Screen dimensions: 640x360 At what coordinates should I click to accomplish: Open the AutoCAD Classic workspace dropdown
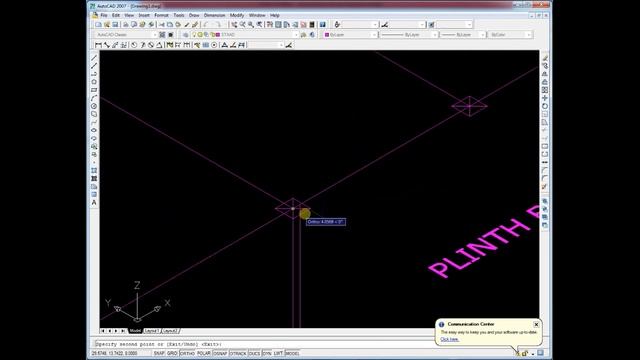(126, 35)
